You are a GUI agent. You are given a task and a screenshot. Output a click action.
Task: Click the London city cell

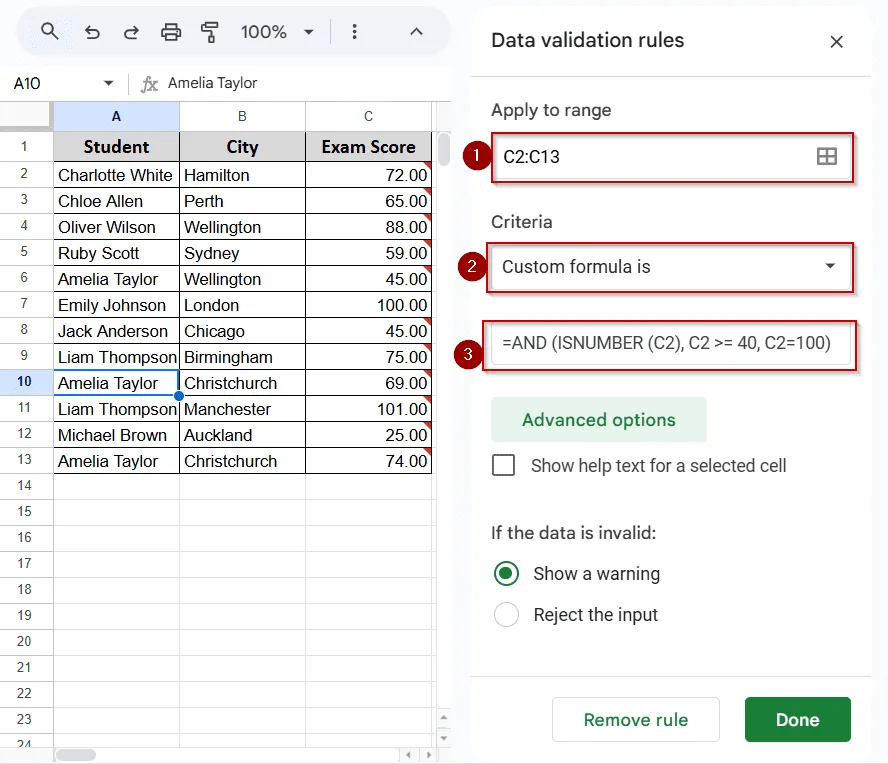242,305
